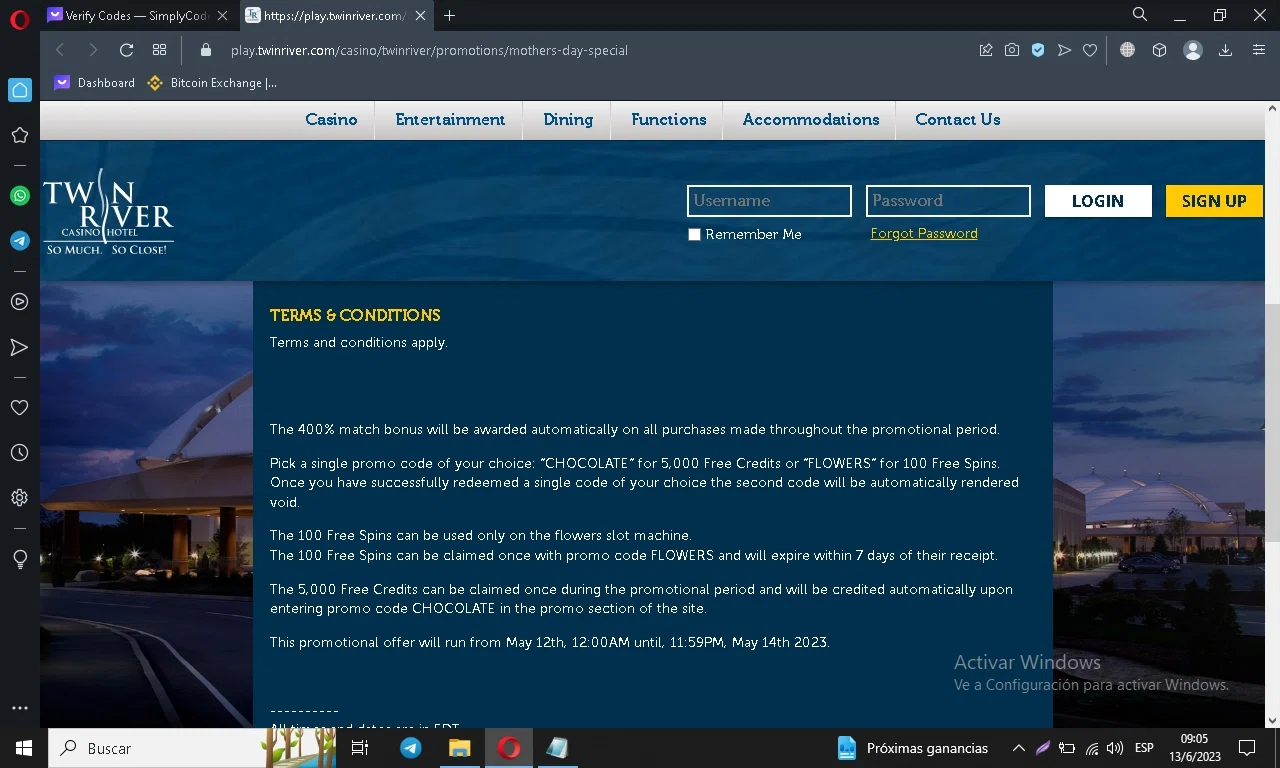The height and width of the screenshot is (768, 1280).
Task: Open the volume speaker tray icon
Action: (1115, 748)
